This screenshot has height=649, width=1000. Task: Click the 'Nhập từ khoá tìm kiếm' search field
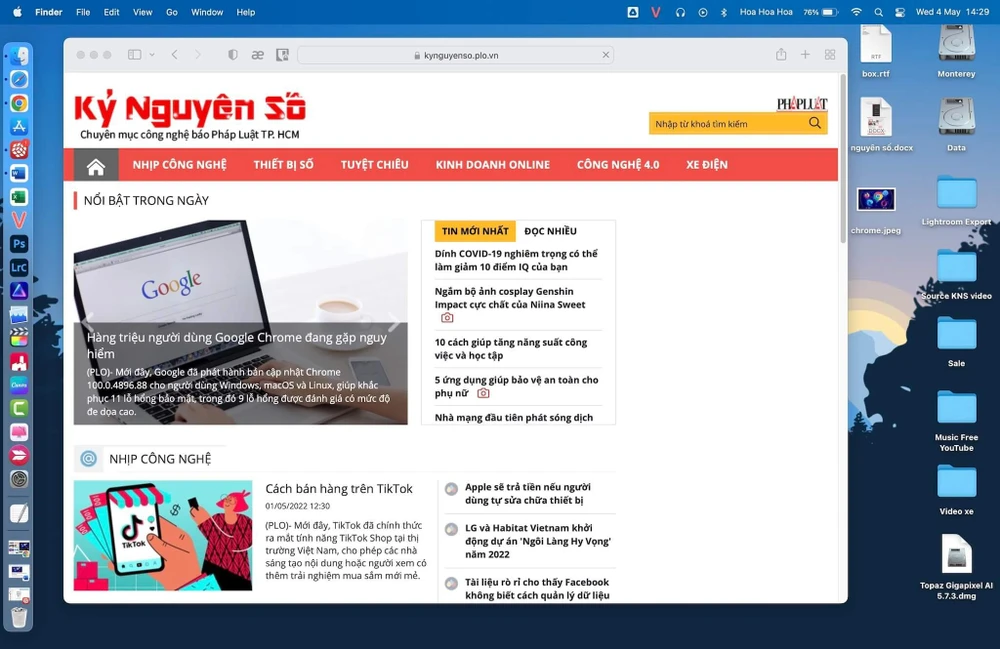[x=726, y=124]
